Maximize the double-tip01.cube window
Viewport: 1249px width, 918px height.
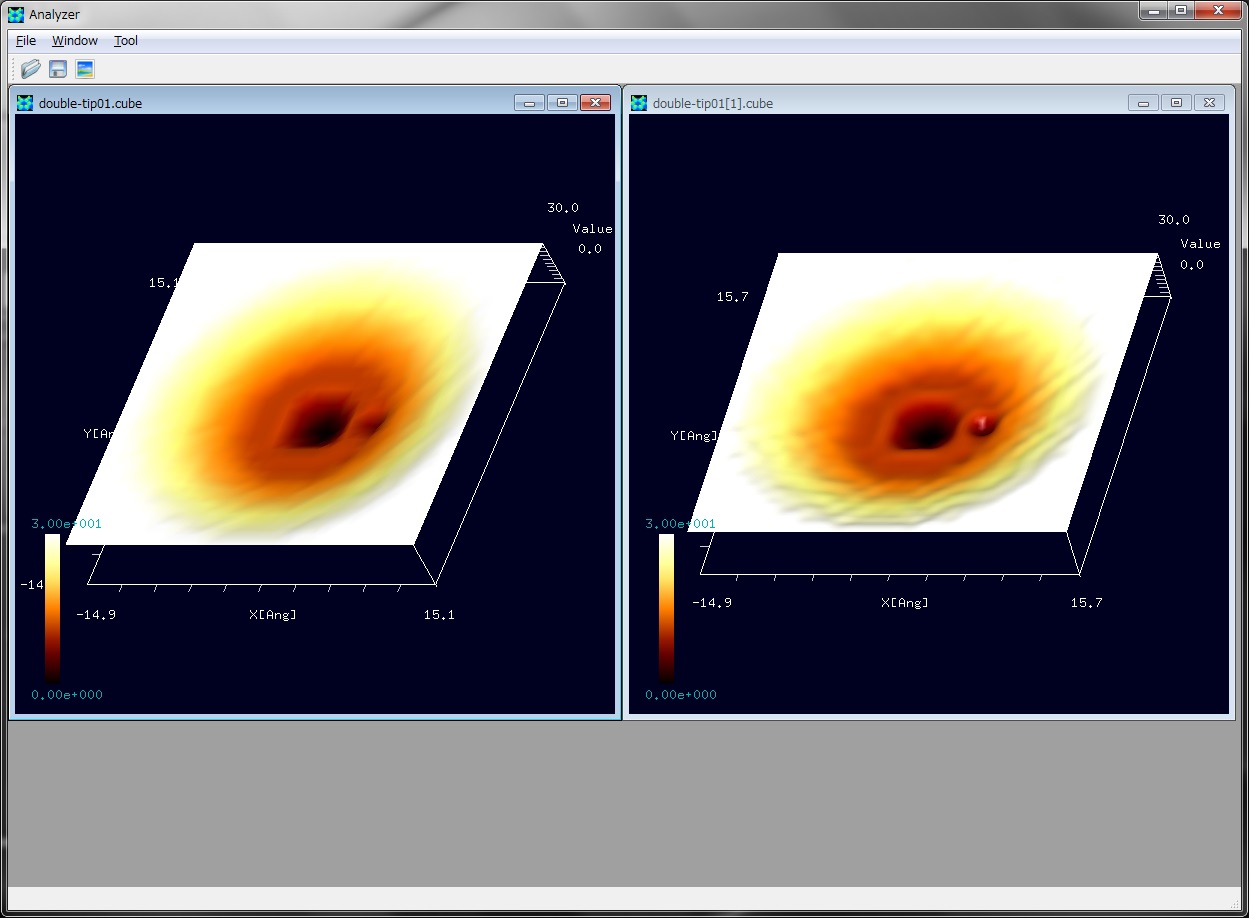562,103
